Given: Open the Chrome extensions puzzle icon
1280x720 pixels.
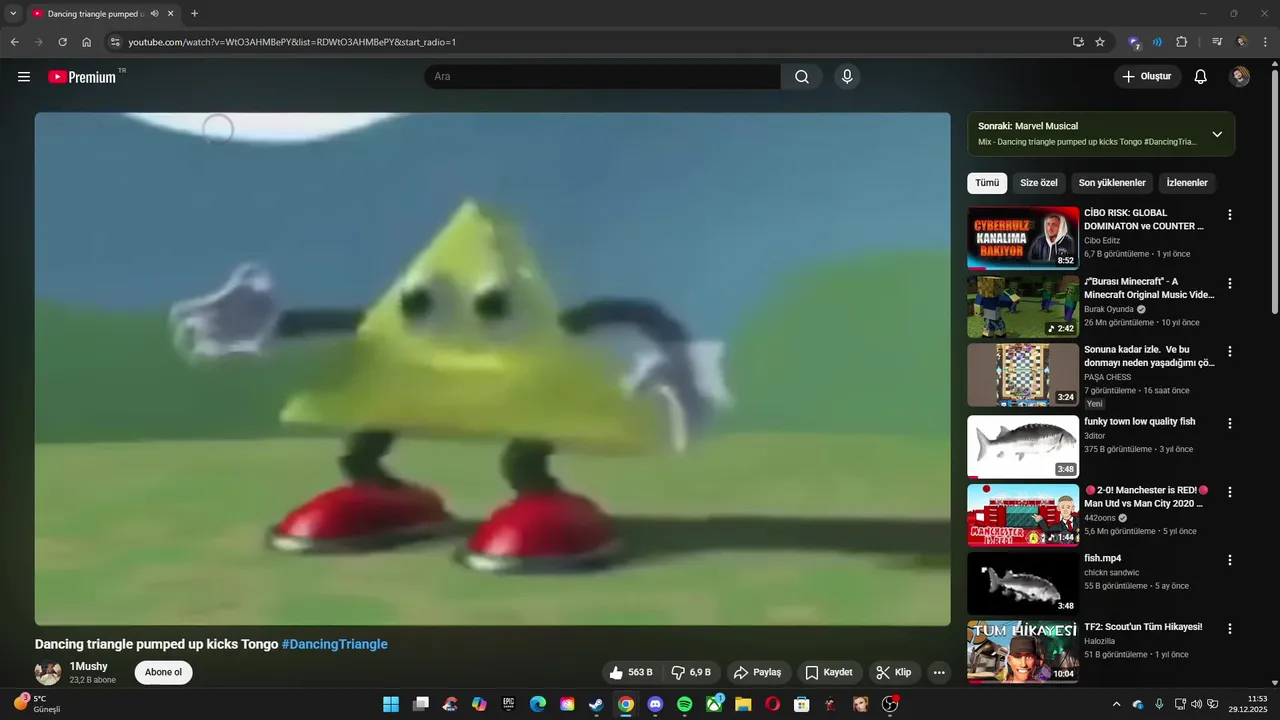Looking at the screenshot, I should (x=1182, y=42).
